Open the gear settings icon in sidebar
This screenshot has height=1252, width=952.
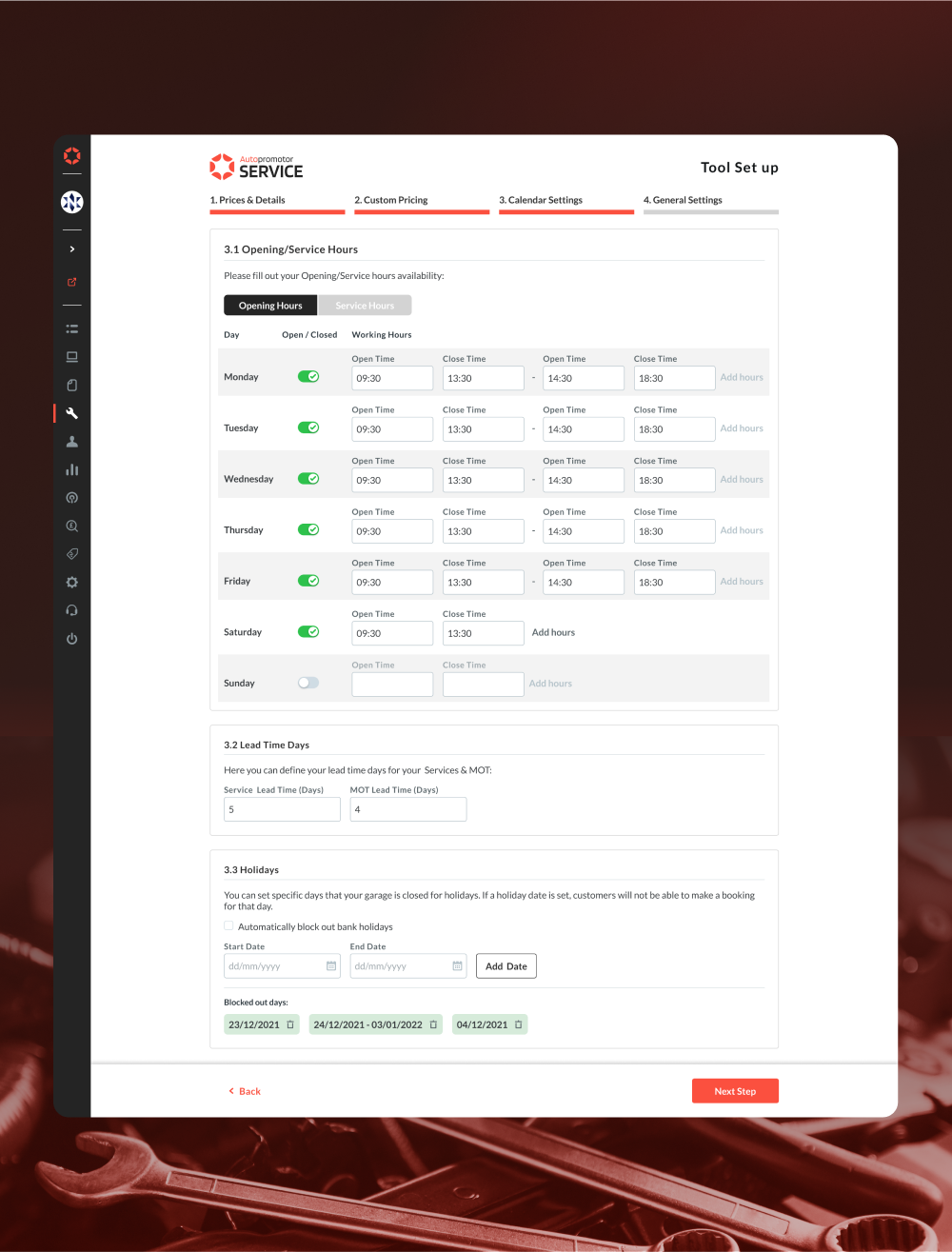coord(71,582)
